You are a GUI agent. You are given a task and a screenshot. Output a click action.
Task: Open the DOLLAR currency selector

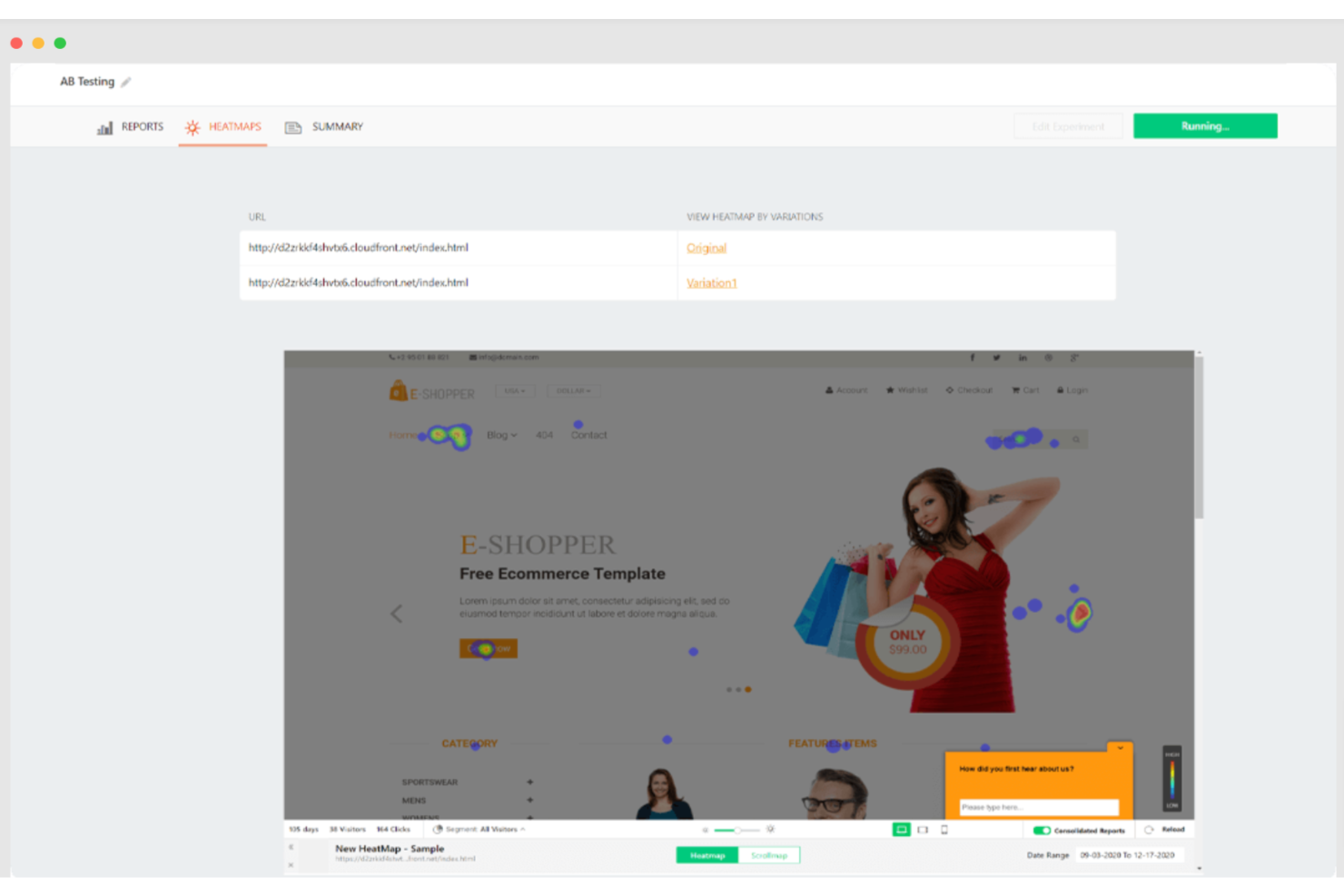coord(574,390)
